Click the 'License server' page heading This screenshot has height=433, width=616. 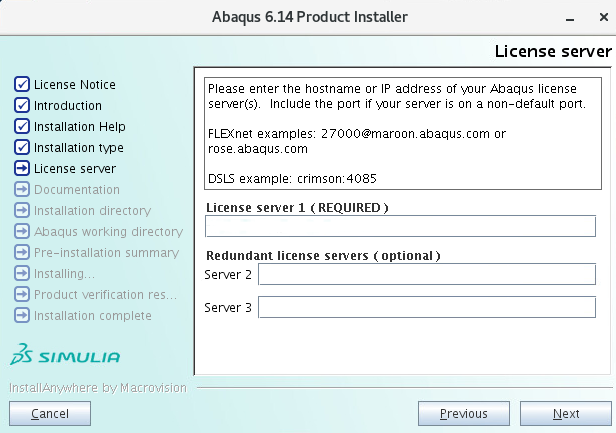[553, 51]
